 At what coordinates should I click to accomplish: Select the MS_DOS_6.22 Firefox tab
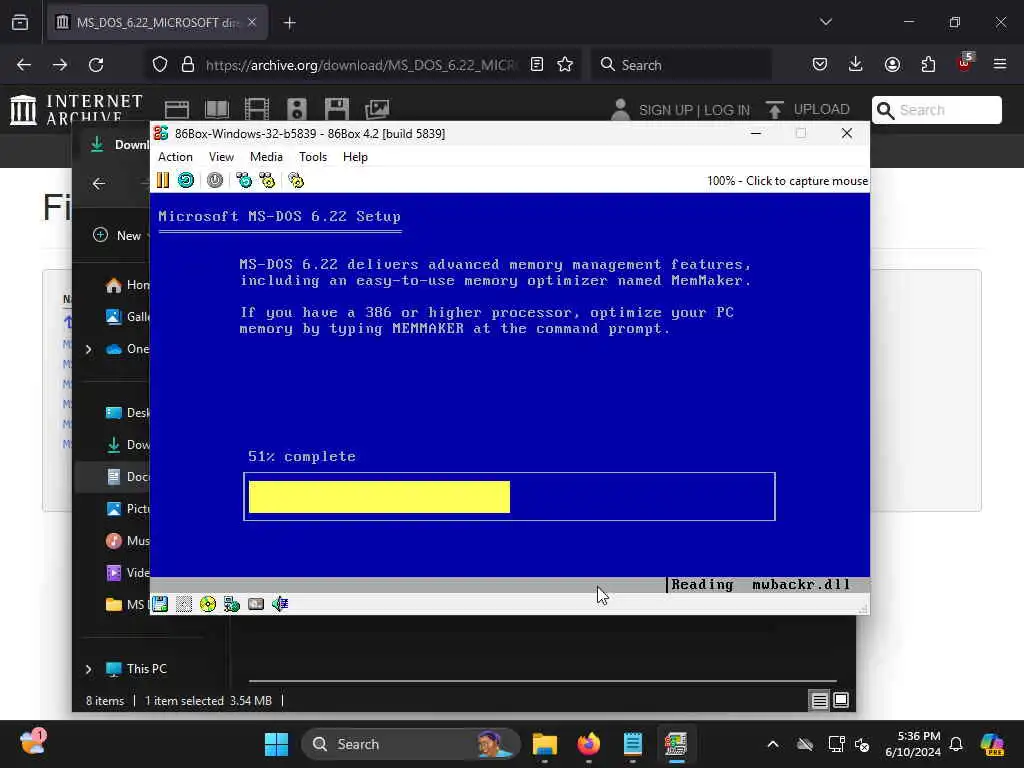(157, 23)
